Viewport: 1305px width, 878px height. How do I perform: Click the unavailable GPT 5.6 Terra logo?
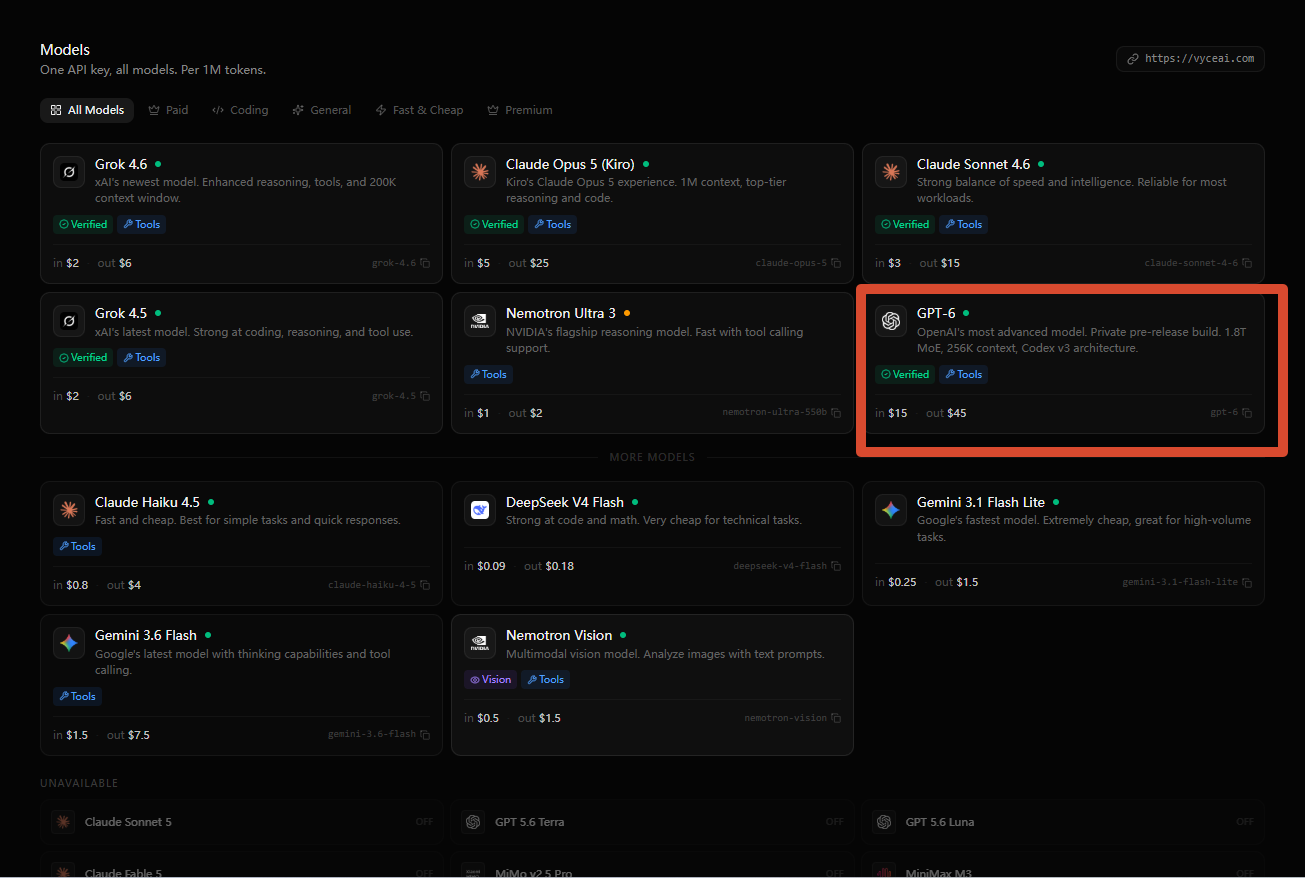pos(474,822)
